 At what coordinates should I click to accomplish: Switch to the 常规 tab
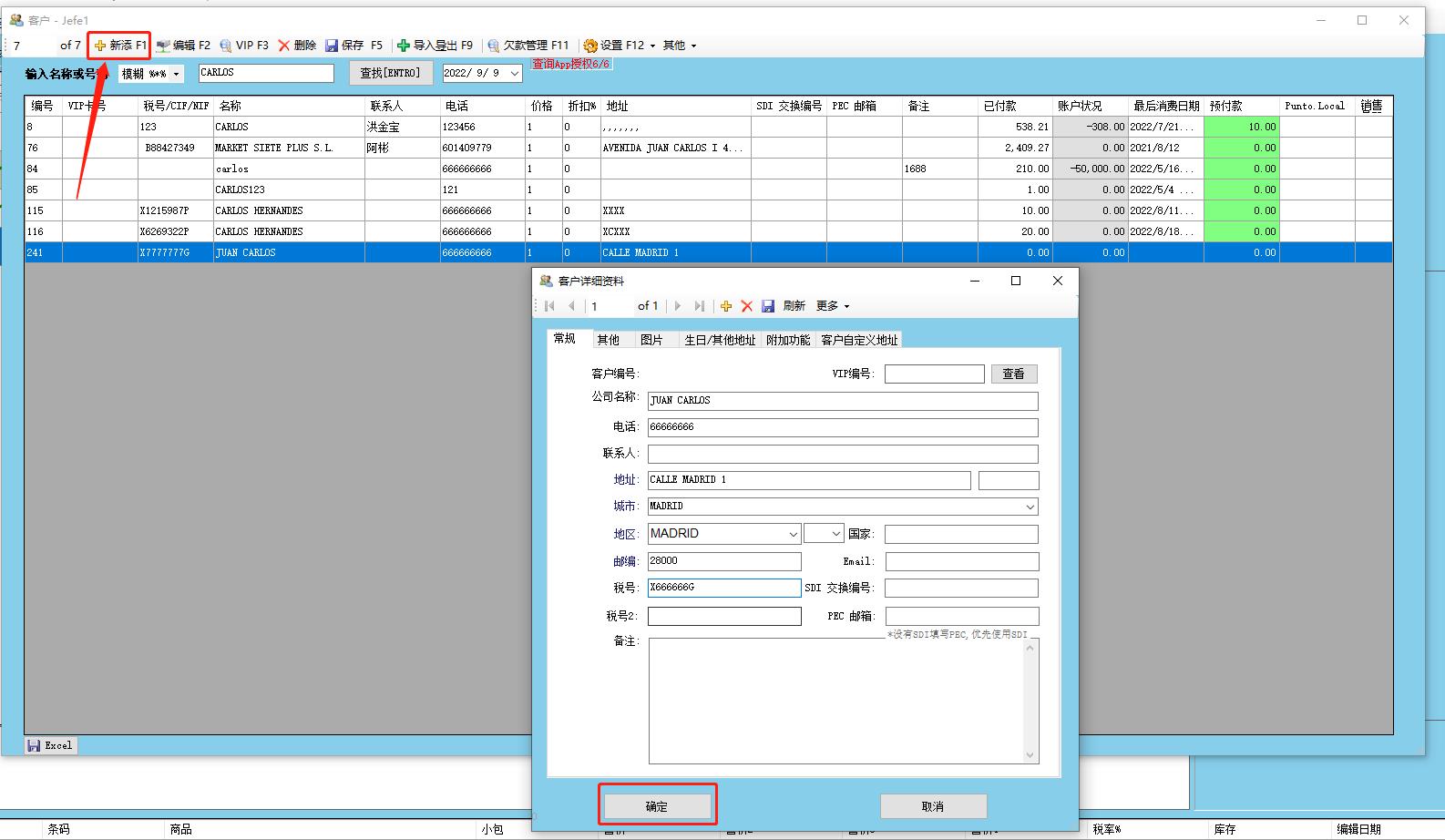click(x=565, y=338)
